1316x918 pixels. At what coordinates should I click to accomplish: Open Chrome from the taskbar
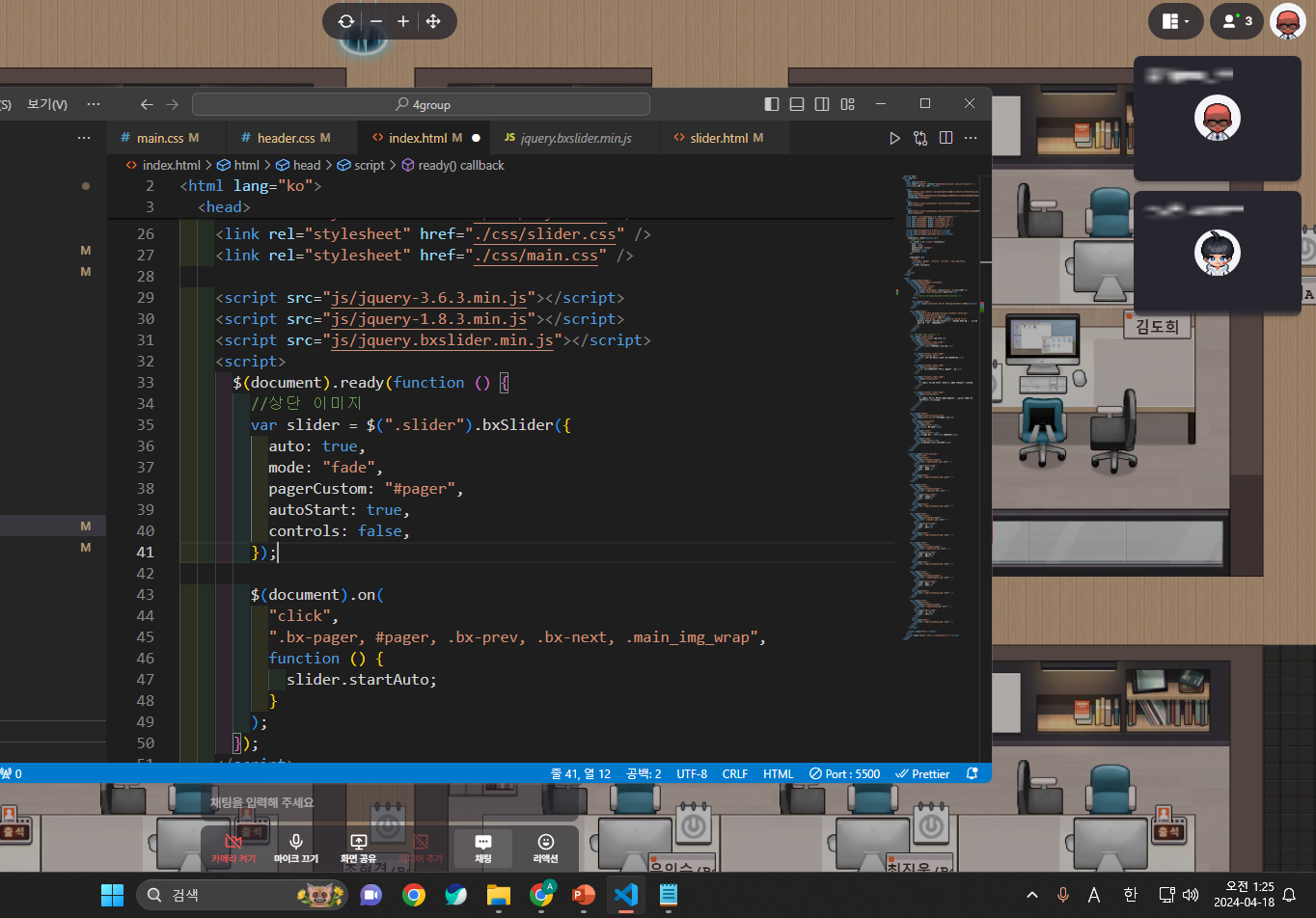tap(414, 895)
